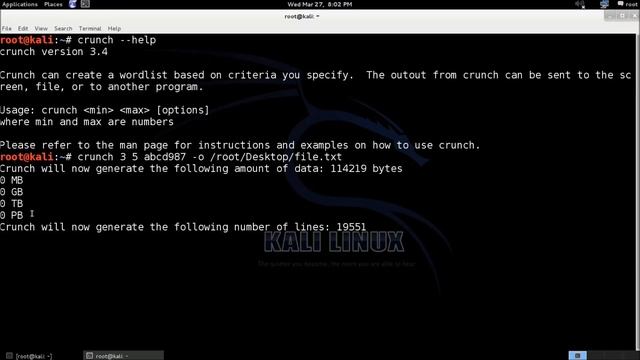Screen dimensions: 640x360
Task: Launch the Iceweasel browser icon in top panel
Action: [x=73, y=4]
